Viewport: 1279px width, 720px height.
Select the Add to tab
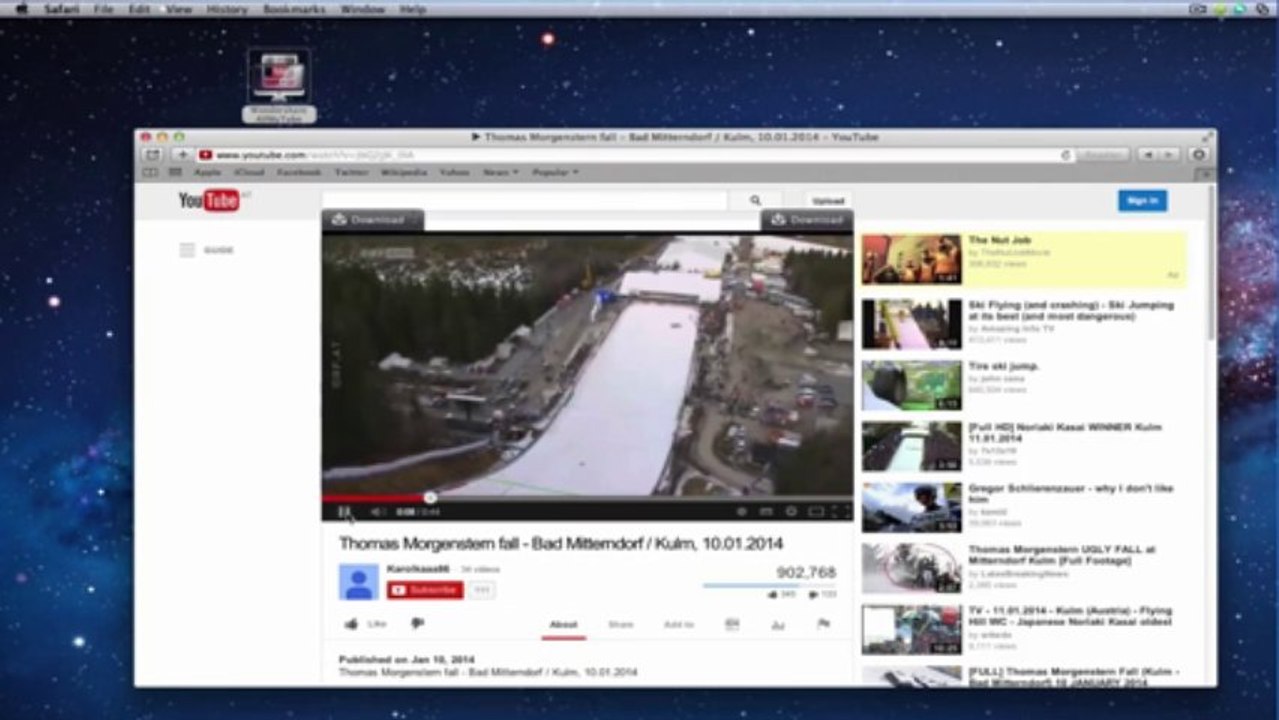coord(679,624)
